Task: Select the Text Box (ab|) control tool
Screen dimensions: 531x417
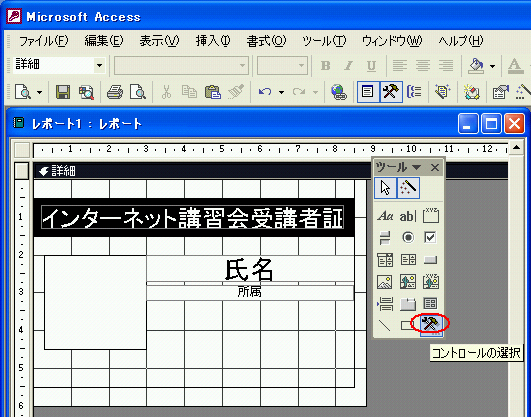Action: pyautogui.click(x=408, y=216)
